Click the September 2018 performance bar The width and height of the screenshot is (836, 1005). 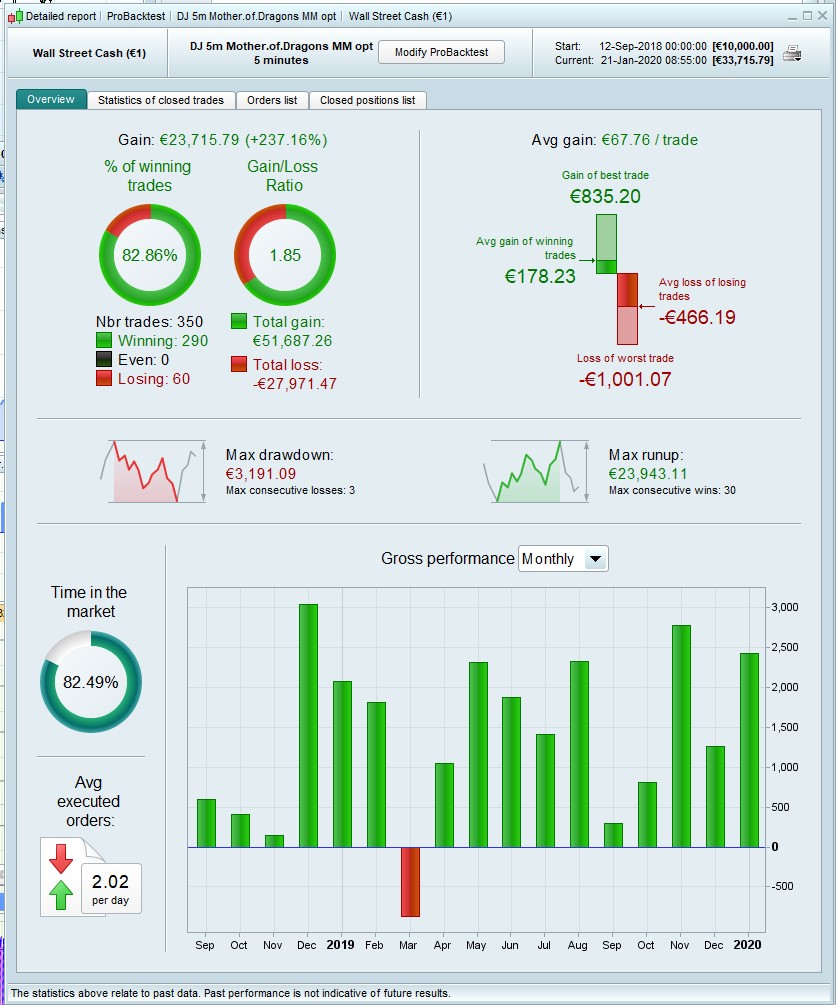coord(206,824)
